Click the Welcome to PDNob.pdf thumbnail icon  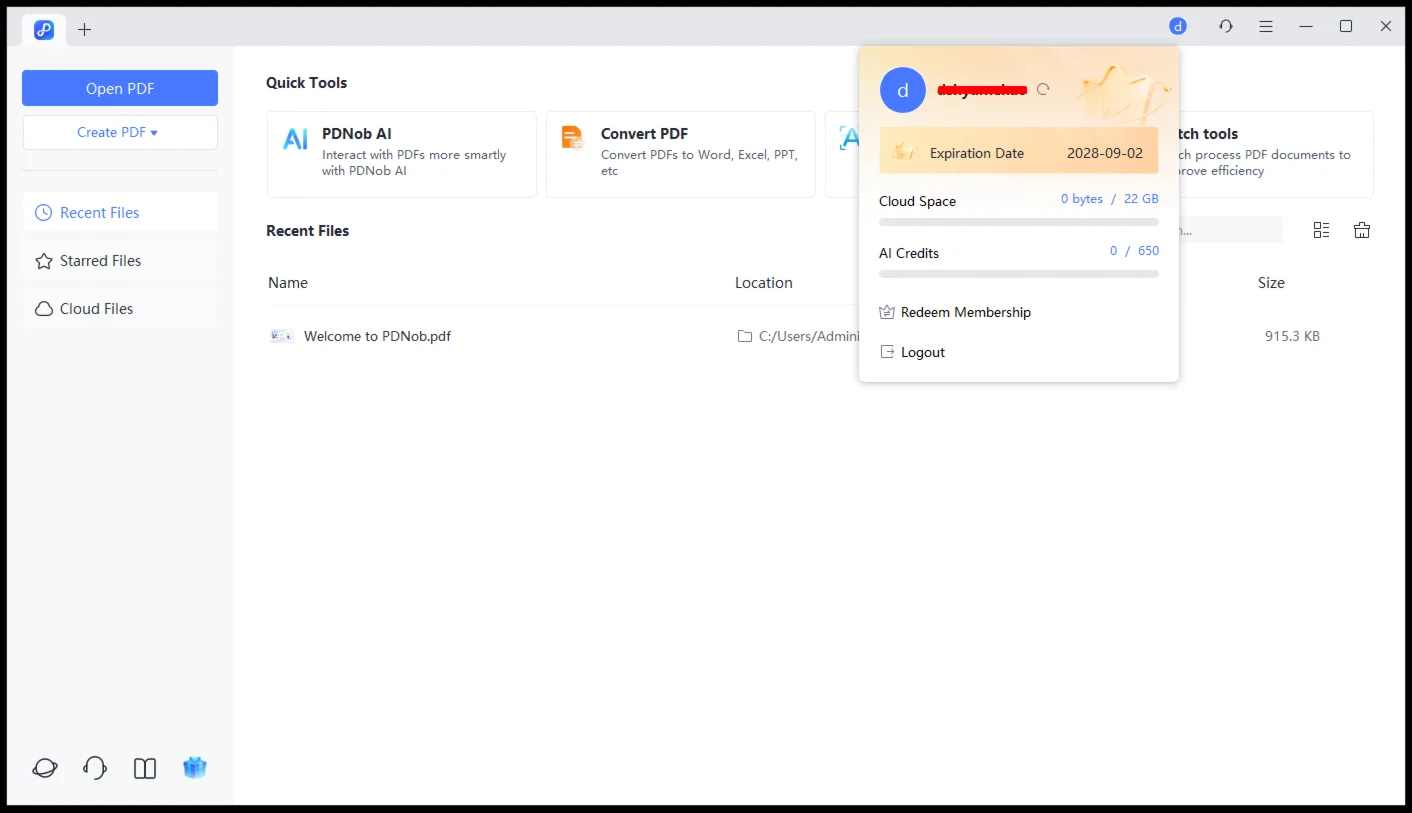pyautogui.click(x=282, y=336)
